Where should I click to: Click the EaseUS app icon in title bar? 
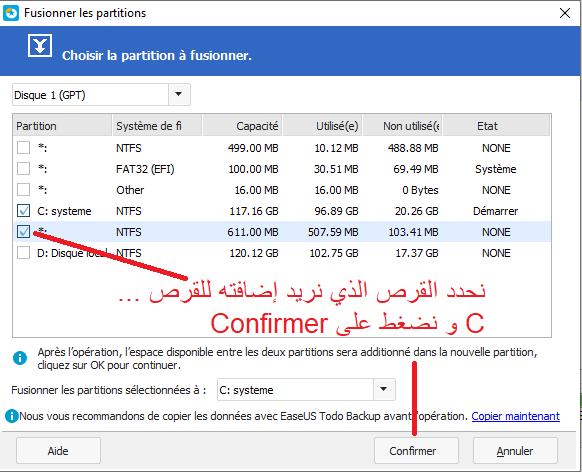tap(11, 13)
